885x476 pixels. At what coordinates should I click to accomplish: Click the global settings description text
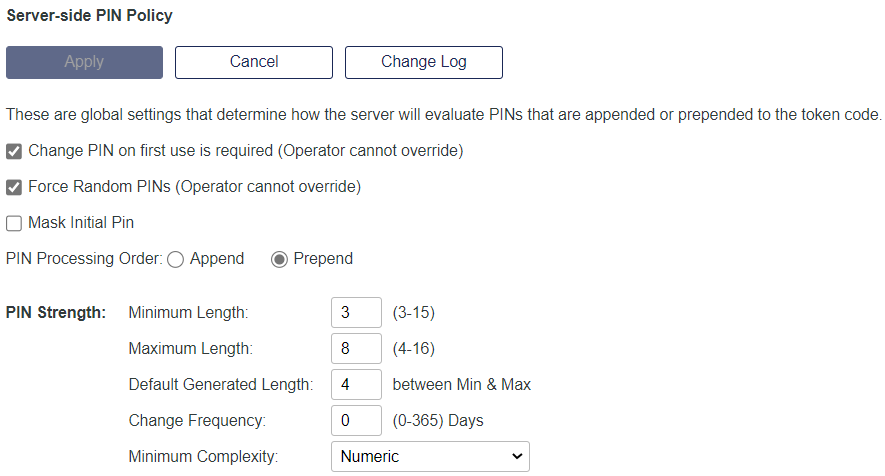tap(443, 114)
